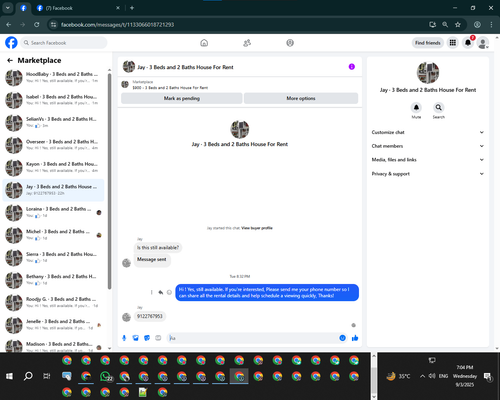Expand Privacy & support section
Viewport: 500px width, 400px height.
pos(428,174)
